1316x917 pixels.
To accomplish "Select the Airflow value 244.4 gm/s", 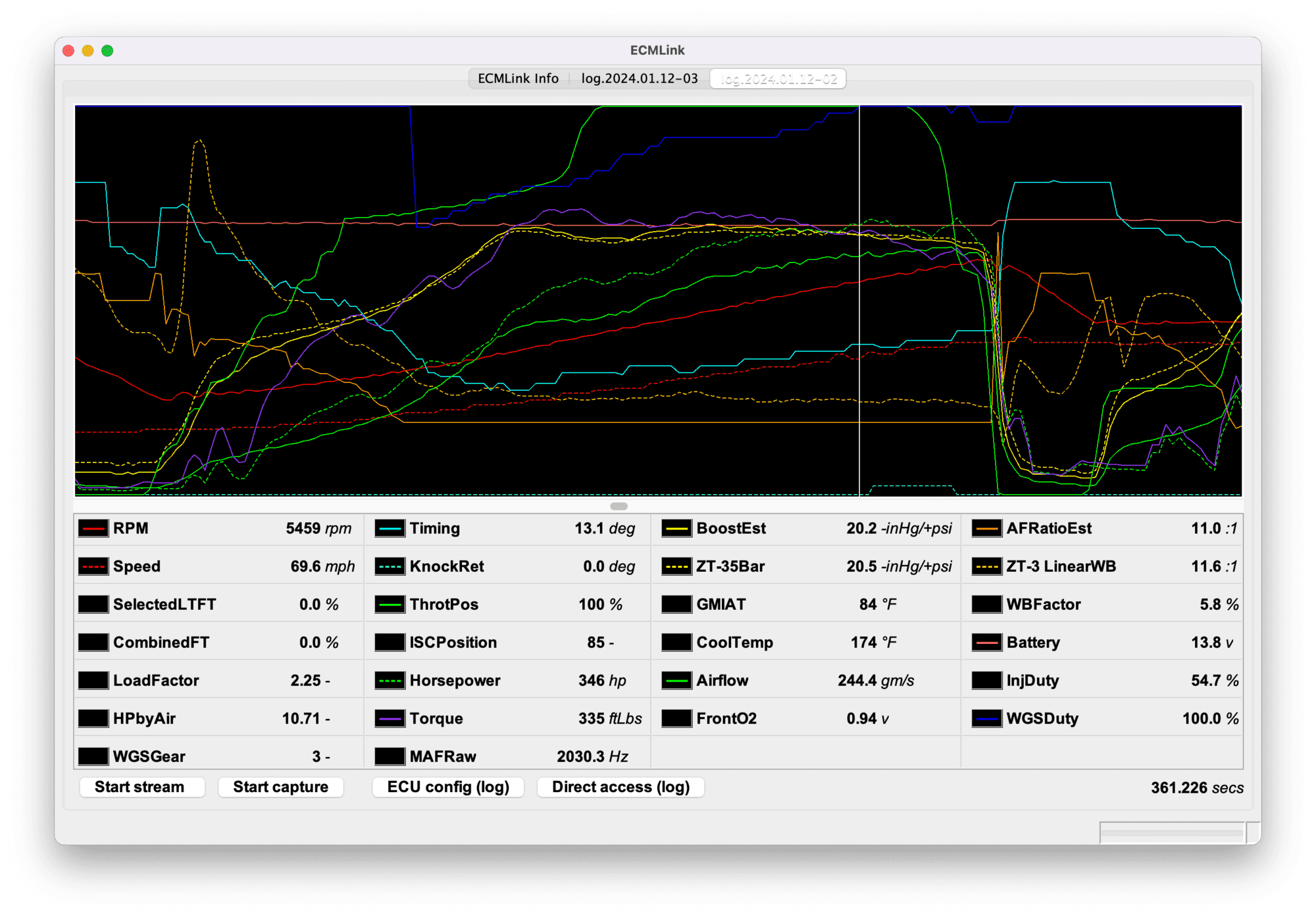I will 876,681.
